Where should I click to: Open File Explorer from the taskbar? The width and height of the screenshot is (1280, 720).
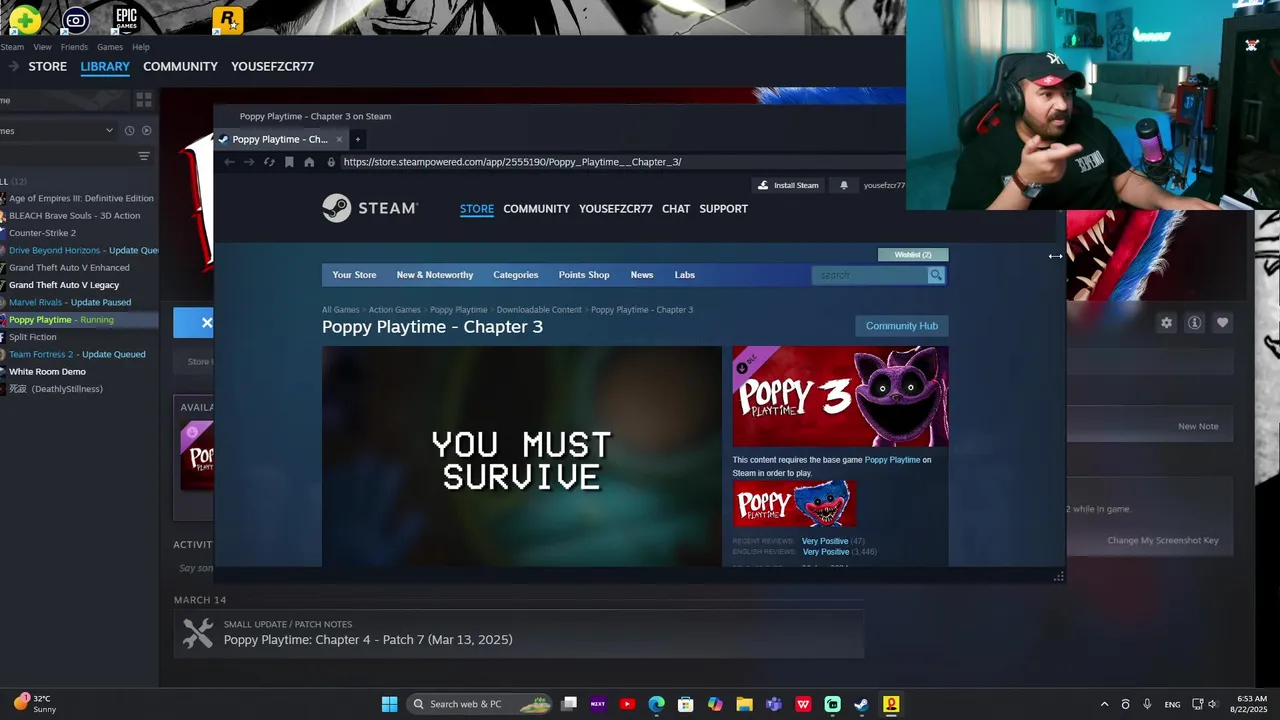744,704
